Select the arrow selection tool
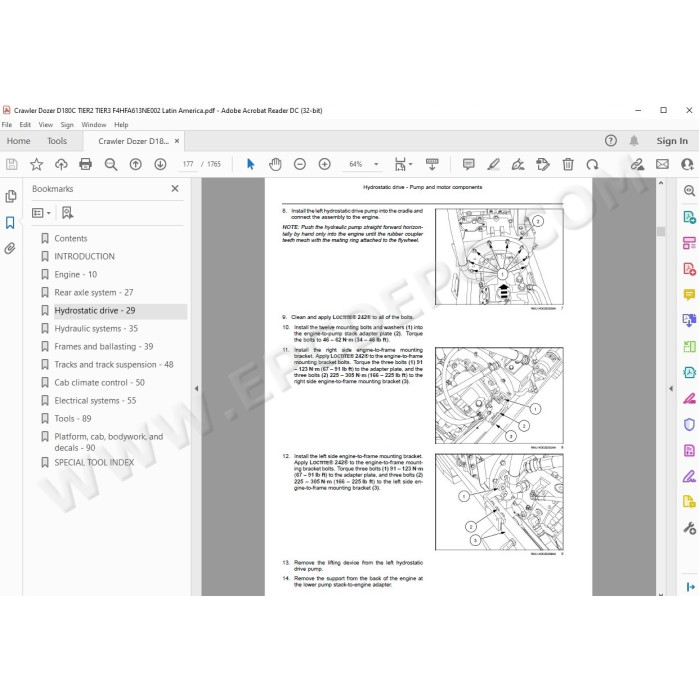The image size is (700, 700). 250,164
